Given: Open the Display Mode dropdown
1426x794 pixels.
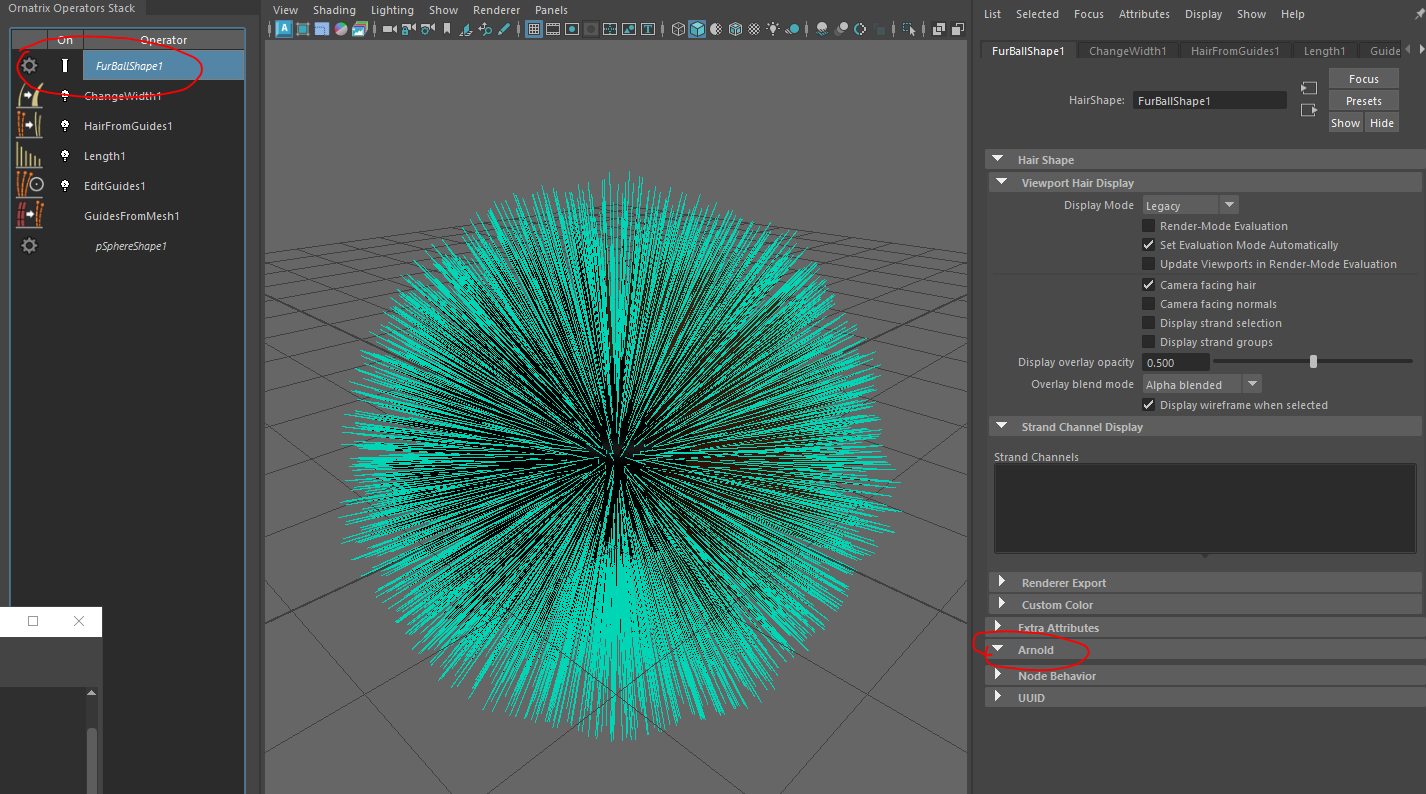Looking at the screenshot, I should pos(1191,205).
